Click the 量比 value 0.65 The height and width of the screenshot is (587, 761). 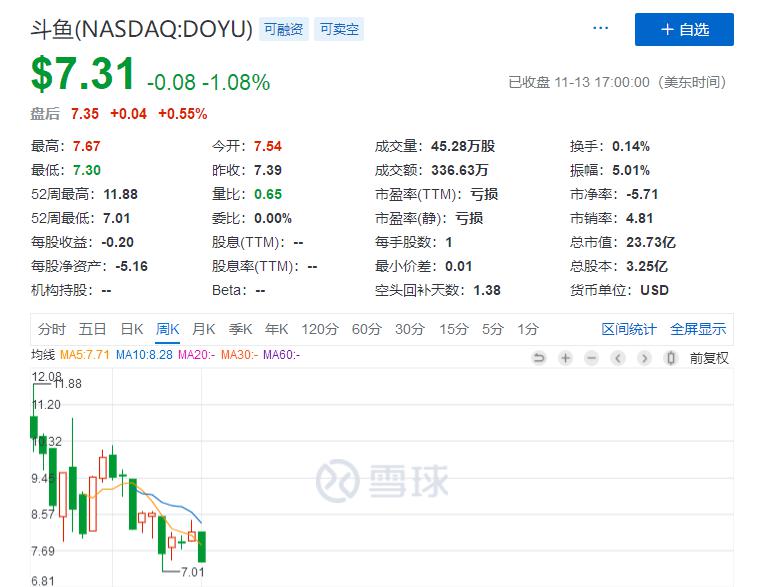pos(268,194)
